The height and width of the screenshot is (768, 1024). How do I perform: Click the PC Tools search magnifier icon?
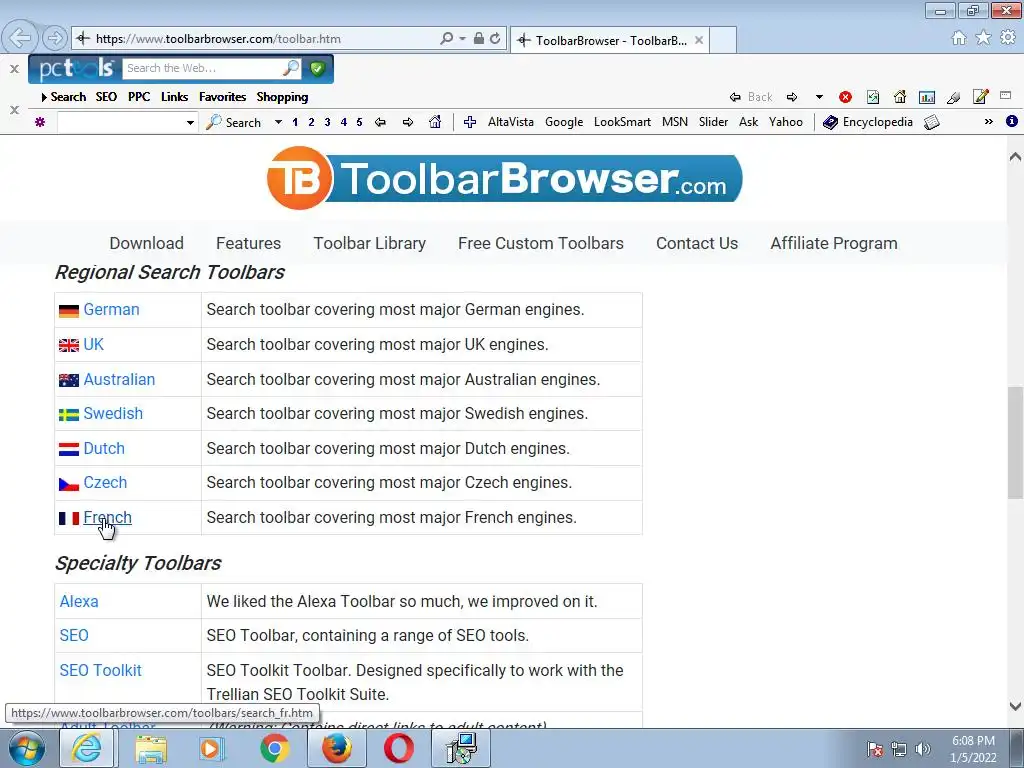coord(291,68)
